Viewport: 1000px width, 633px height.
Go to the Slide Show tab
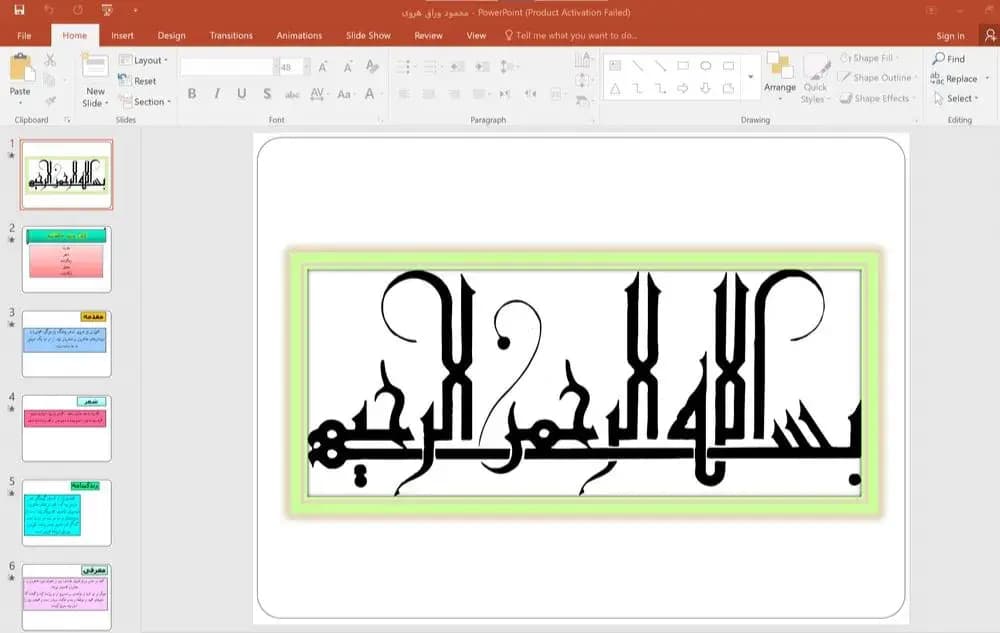368,36
